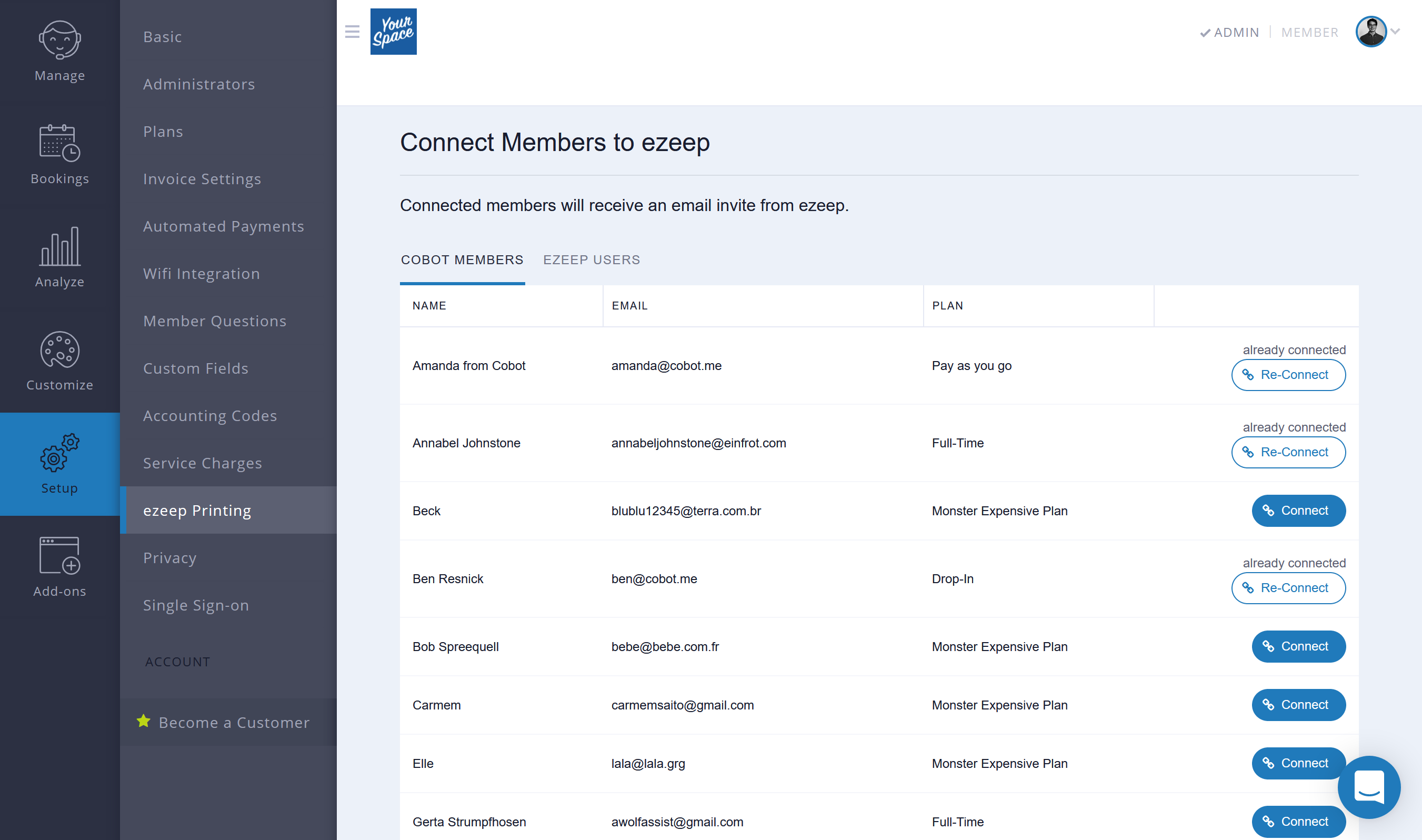Screen dimensions: 1422x840
Task: Open the Customize palette icon
Action: point(59,349)
